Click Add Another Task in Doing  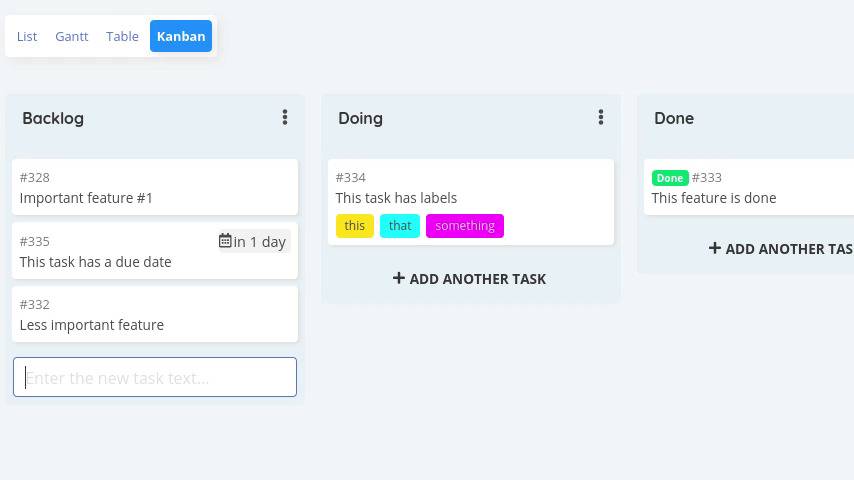coord(469,278)
